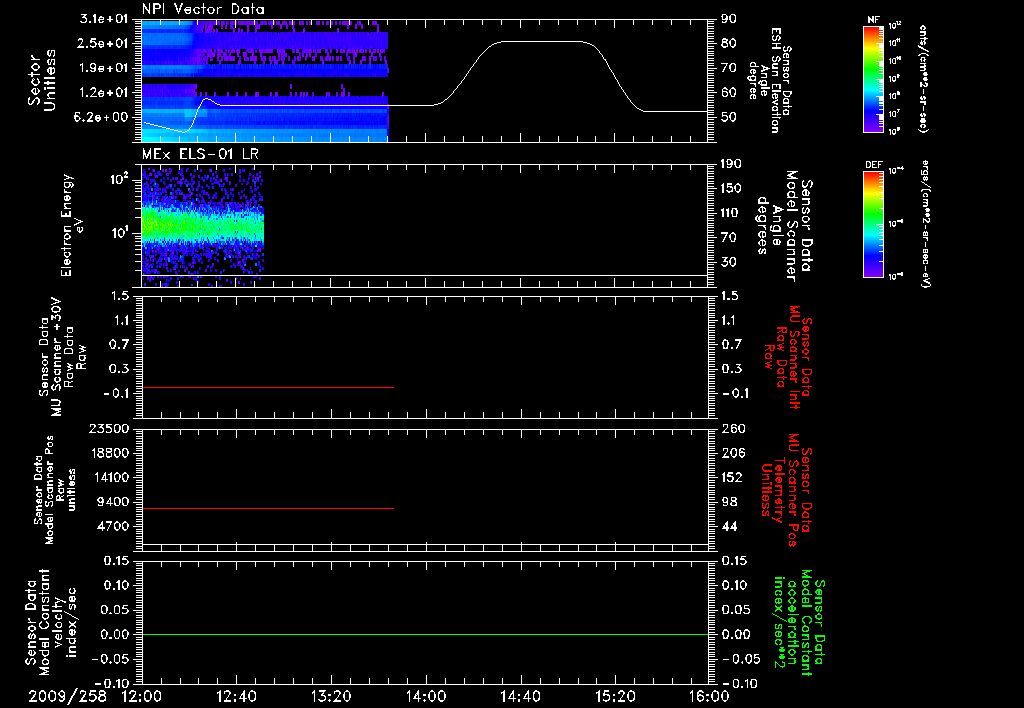Click the 'Sector Unitless' axis label
The height and width of the screenshot is (708, 1024).
pyautogui.click(x=42, y=80)
